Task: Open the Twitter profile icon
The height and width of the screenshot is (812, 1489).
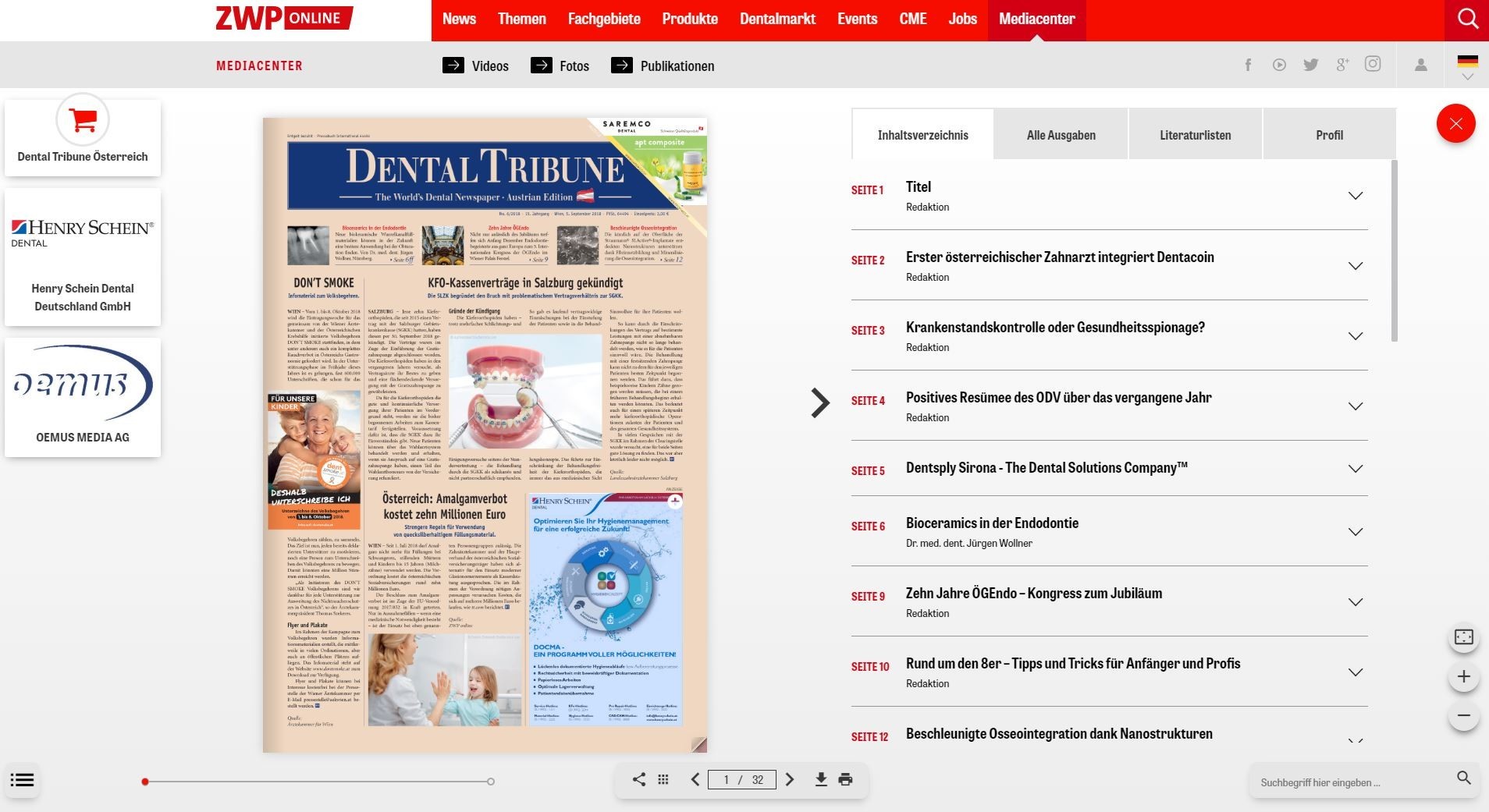Action: 1310,65
